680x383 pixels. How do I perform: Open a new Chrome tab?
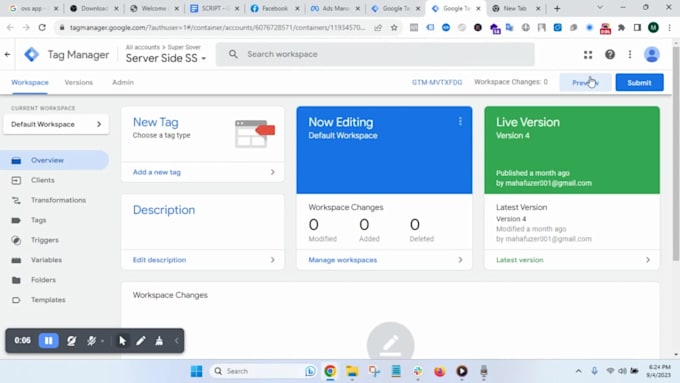pyautogui.click(x=557, y=8)
